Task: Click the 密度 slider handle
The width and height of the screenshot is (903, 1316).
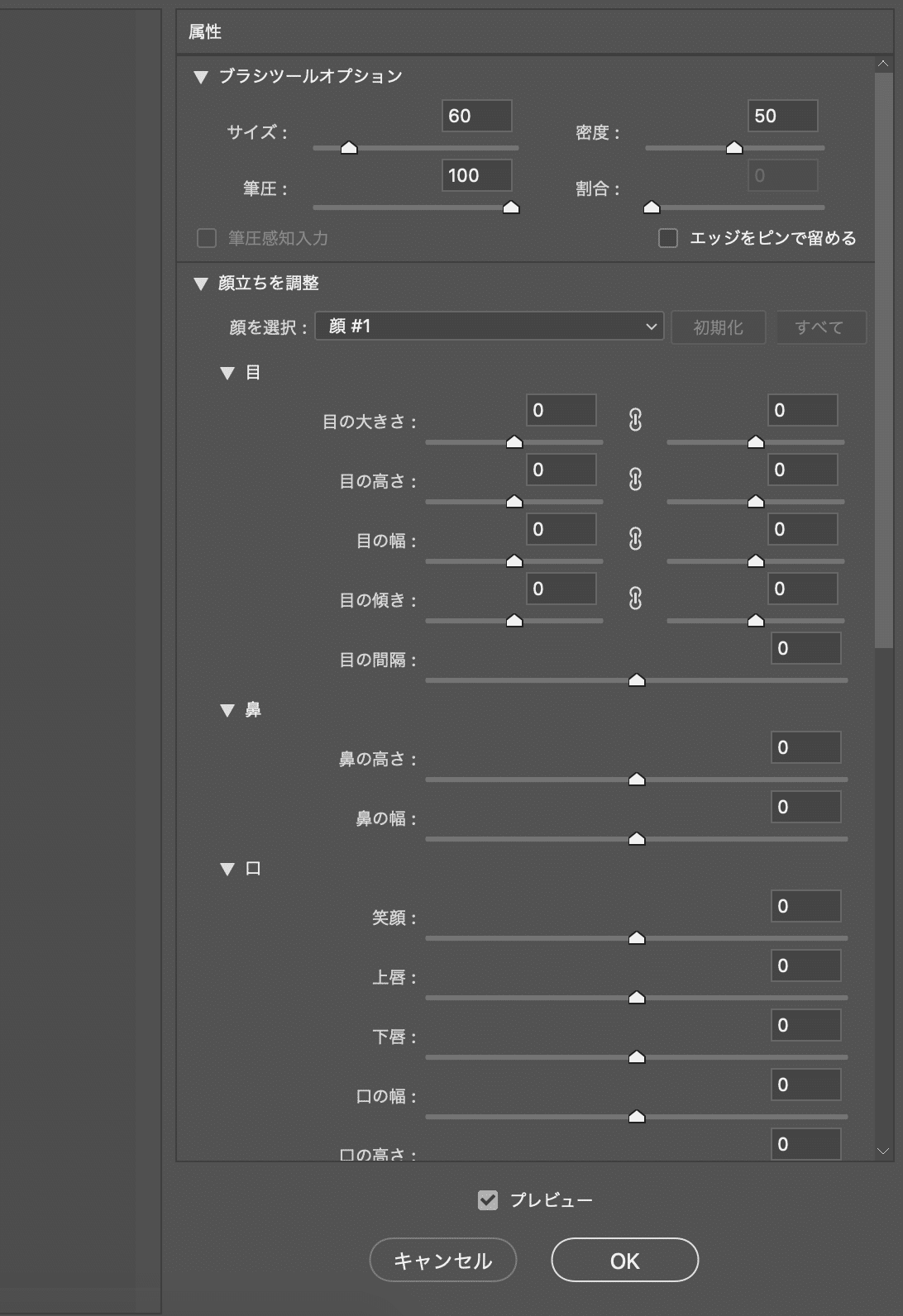Action: [734, 147]
